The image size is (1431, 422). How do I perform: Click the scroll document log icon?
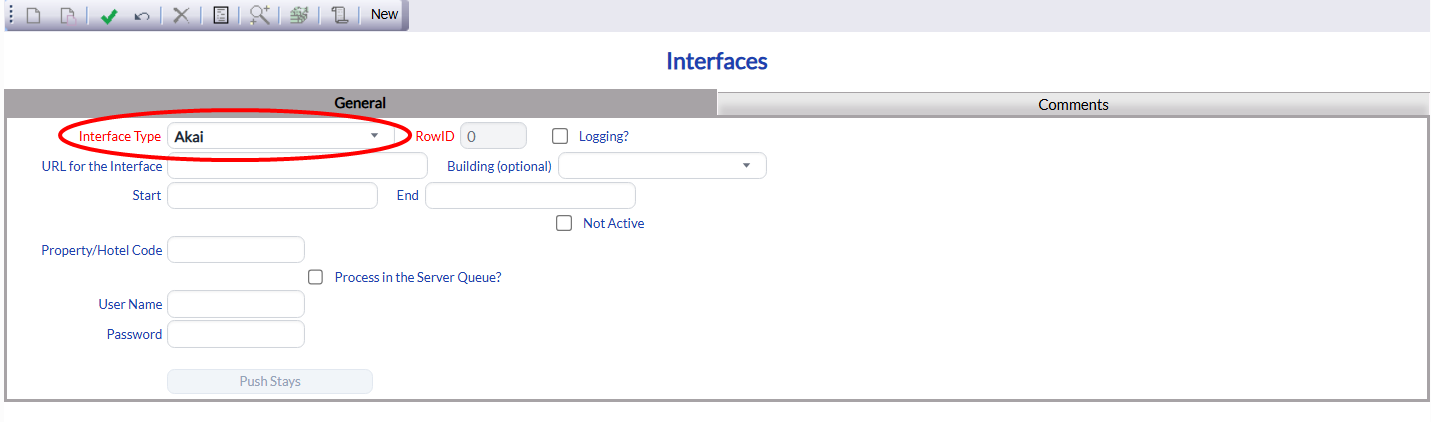(x=340, y=15)
